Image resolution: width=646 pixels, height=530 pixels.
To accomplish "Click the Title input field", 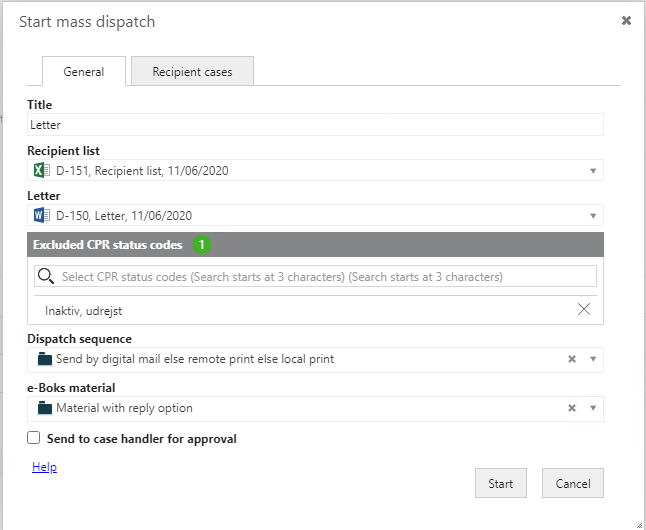I will [315, 124].
